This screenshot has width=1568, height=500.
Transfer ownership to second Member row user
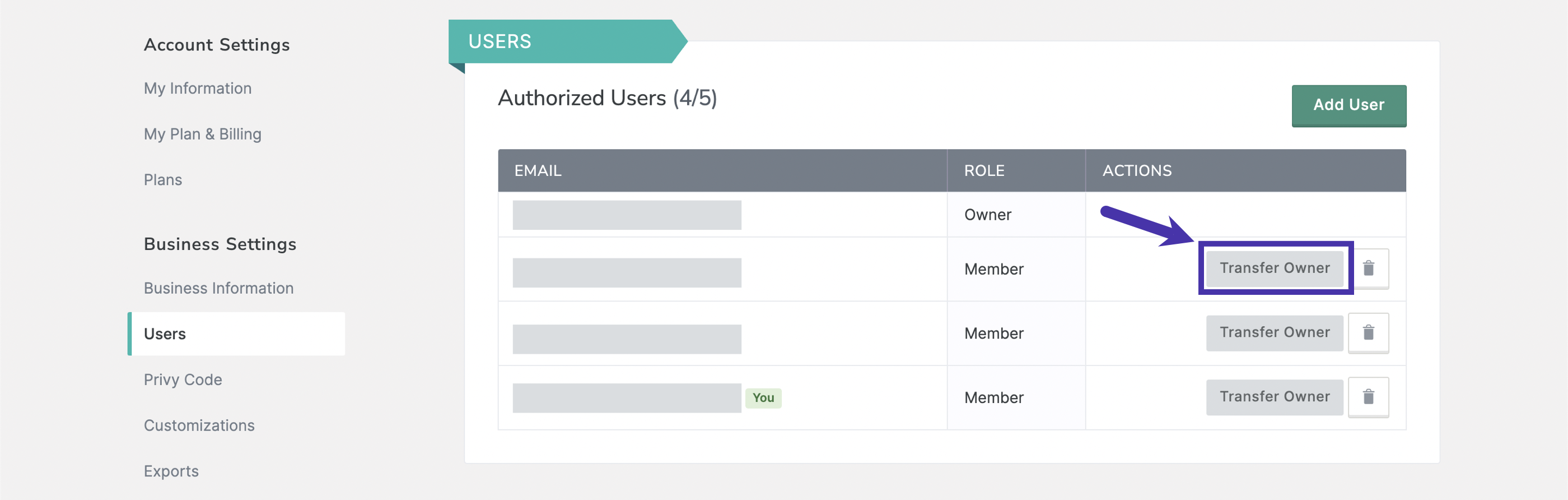coord(1274,332)
